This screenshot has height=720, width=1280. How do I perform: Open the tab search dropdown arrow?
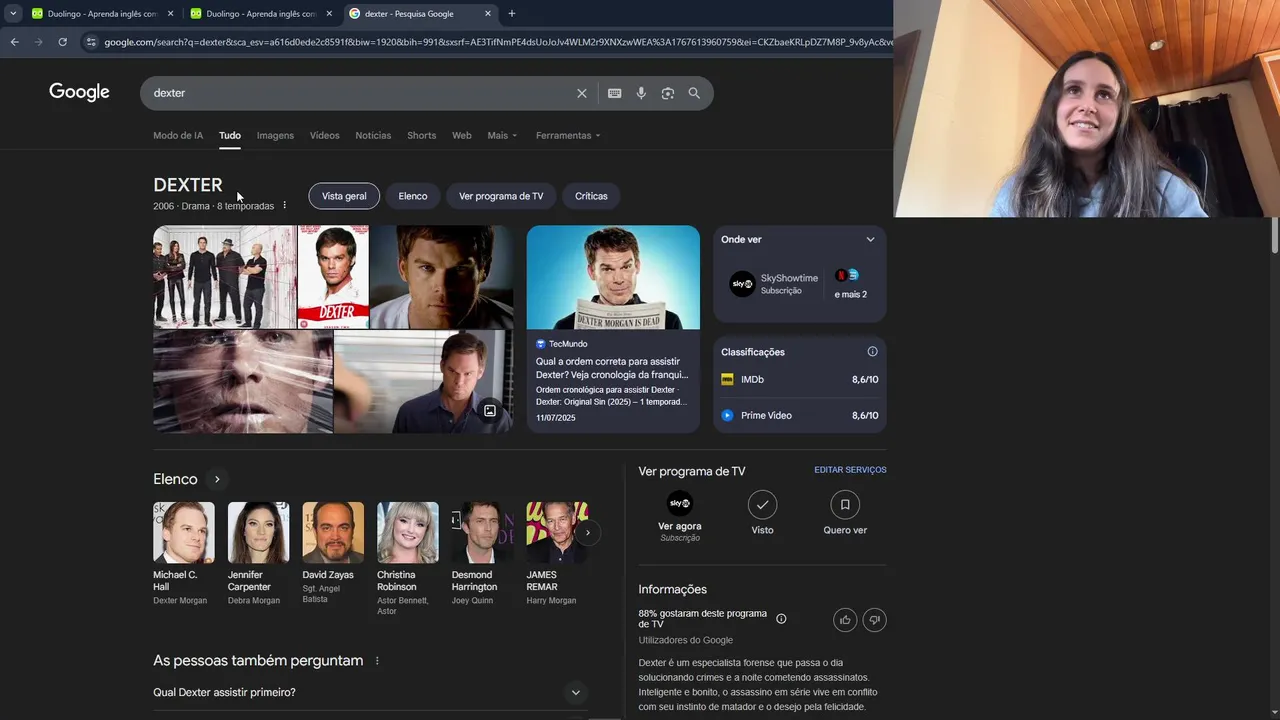pos(13,14)
